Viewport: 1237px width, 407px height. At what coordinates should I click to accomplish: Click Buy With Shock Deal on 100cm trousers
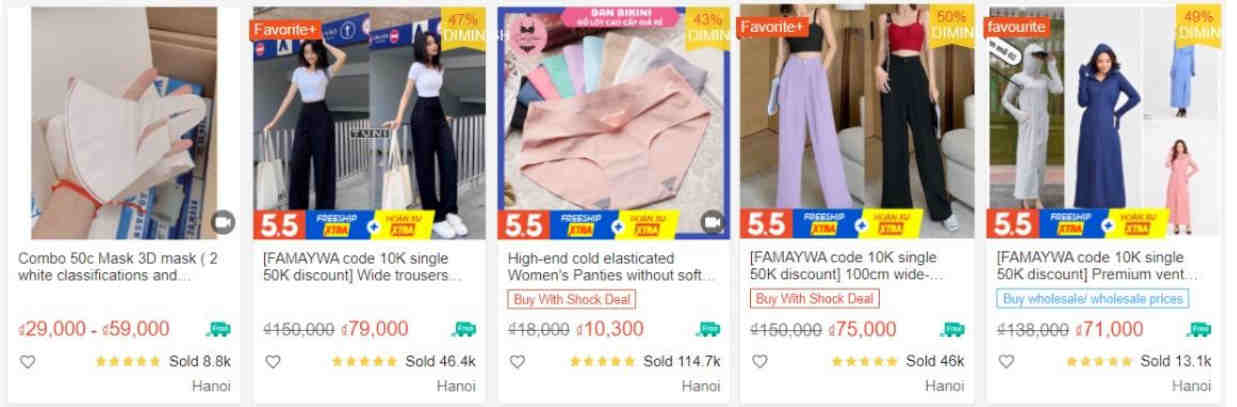814,299
